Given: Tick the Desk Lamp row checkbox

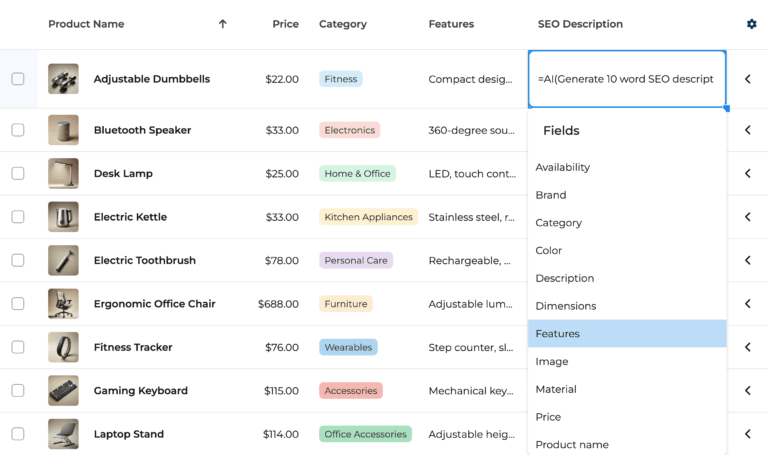Looking at the screenshot, I should pyautogui.click(x=18, y=173).
